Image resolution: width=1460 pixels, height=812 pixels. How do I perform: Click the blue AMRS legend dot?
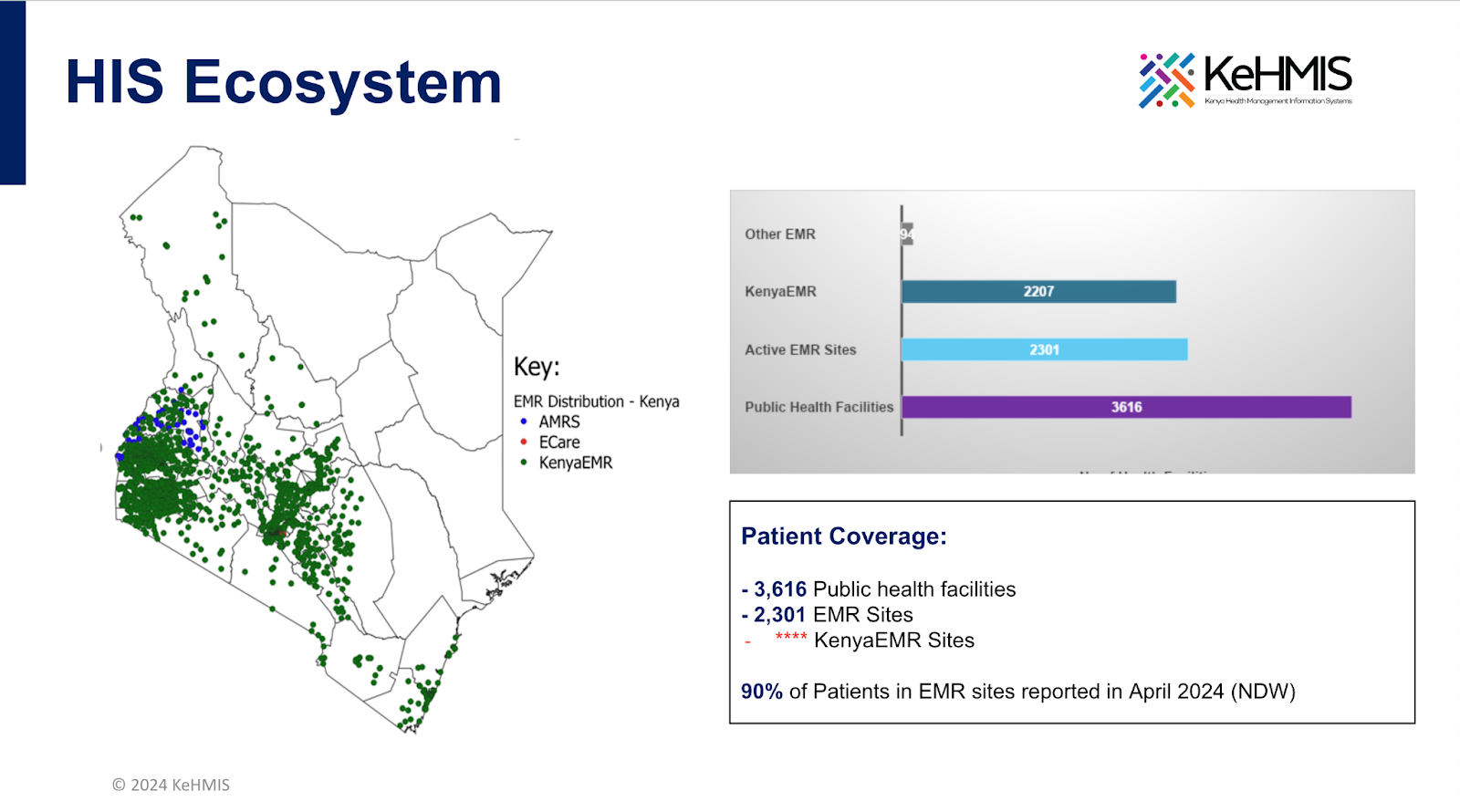524,422
